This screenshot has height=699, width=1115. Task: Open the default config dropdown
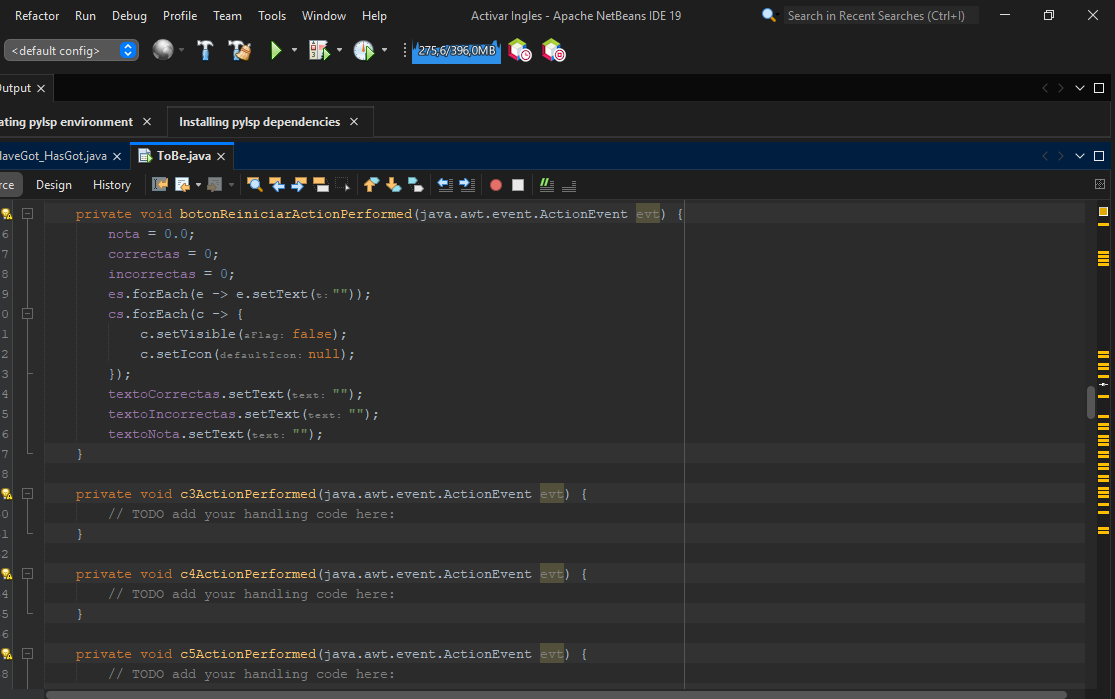tap(71, 50)
